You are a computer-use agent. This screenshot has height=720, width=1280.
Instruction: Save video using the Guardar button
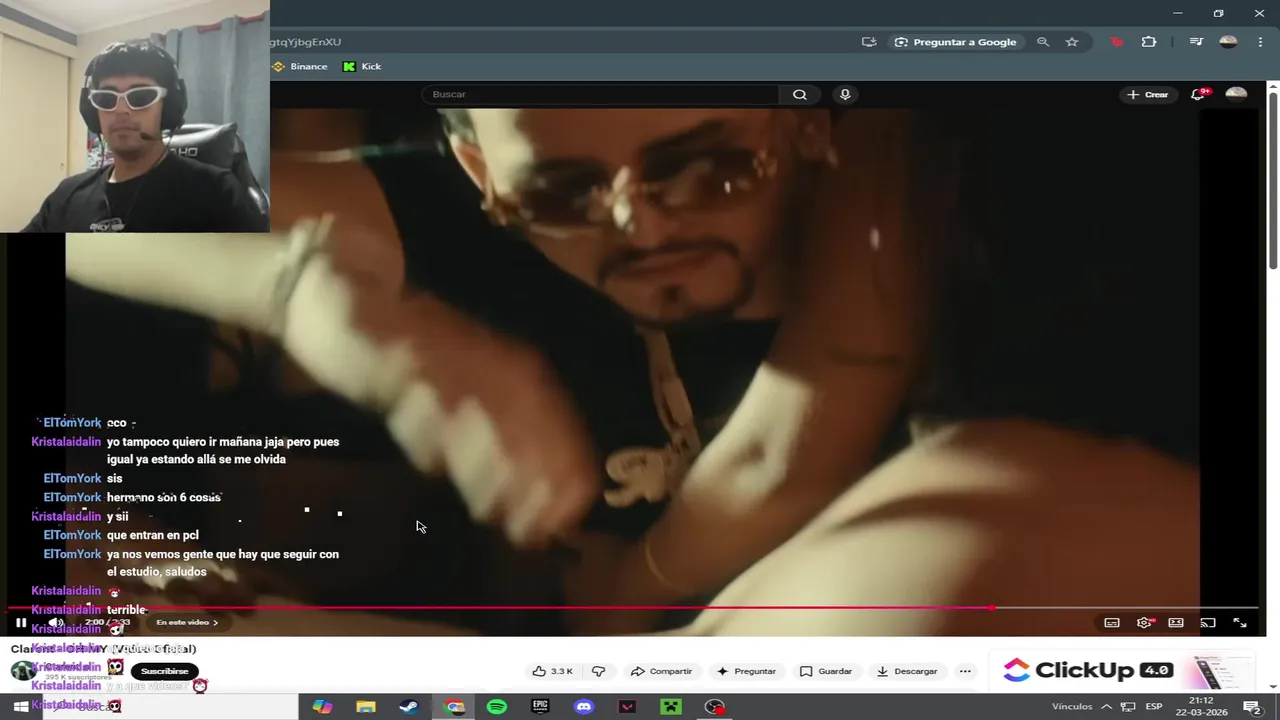coord(826,671)
